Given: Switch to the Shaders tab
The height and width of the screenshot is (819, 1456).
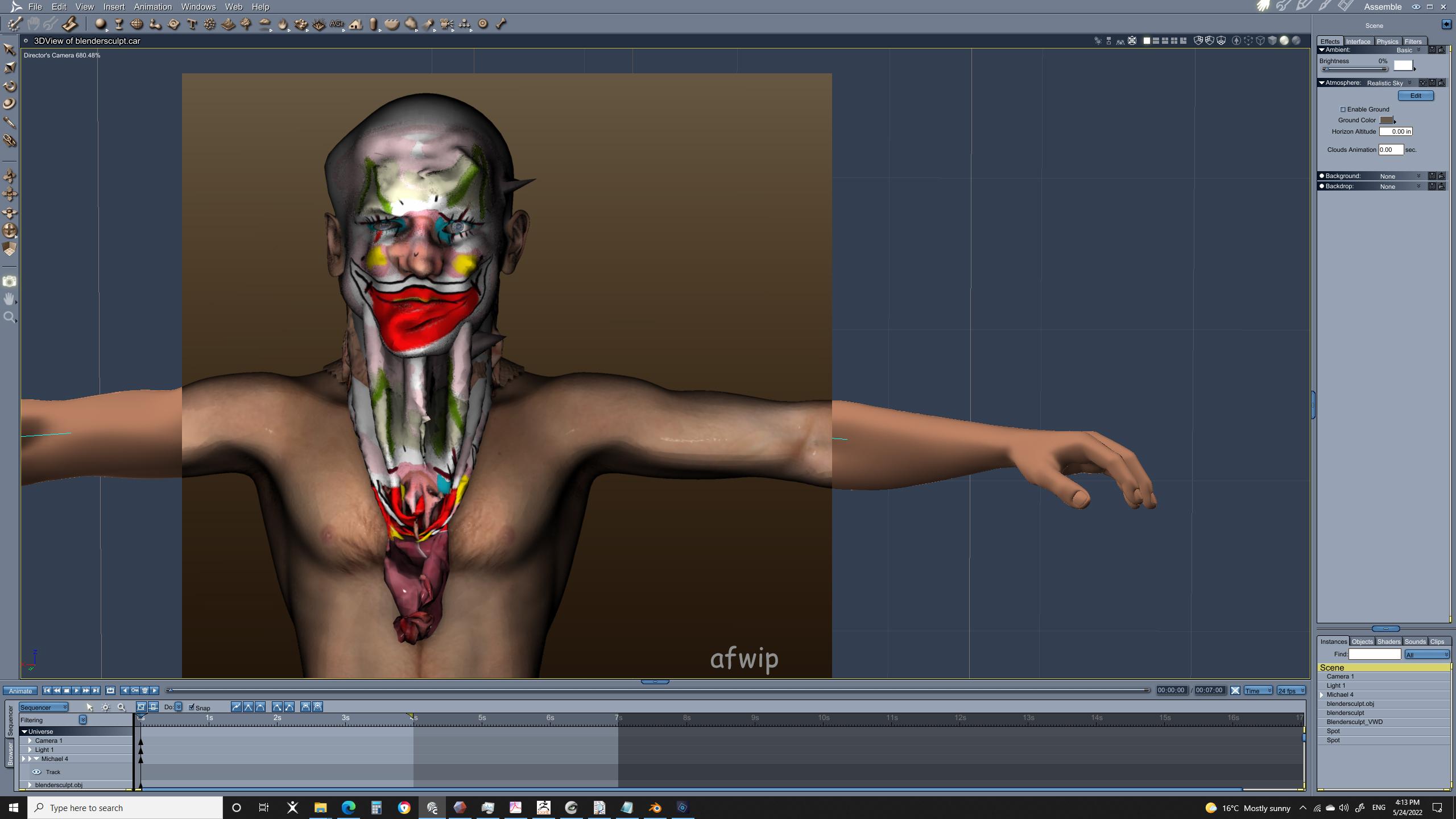Looking at the screenshot, I should (1388, 642).
